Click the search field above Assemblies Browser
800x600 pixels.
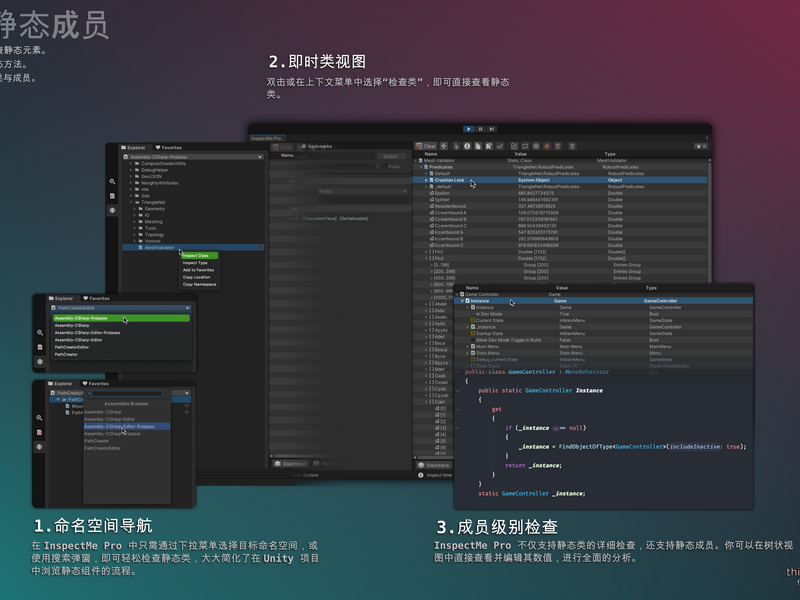[124, 393]
